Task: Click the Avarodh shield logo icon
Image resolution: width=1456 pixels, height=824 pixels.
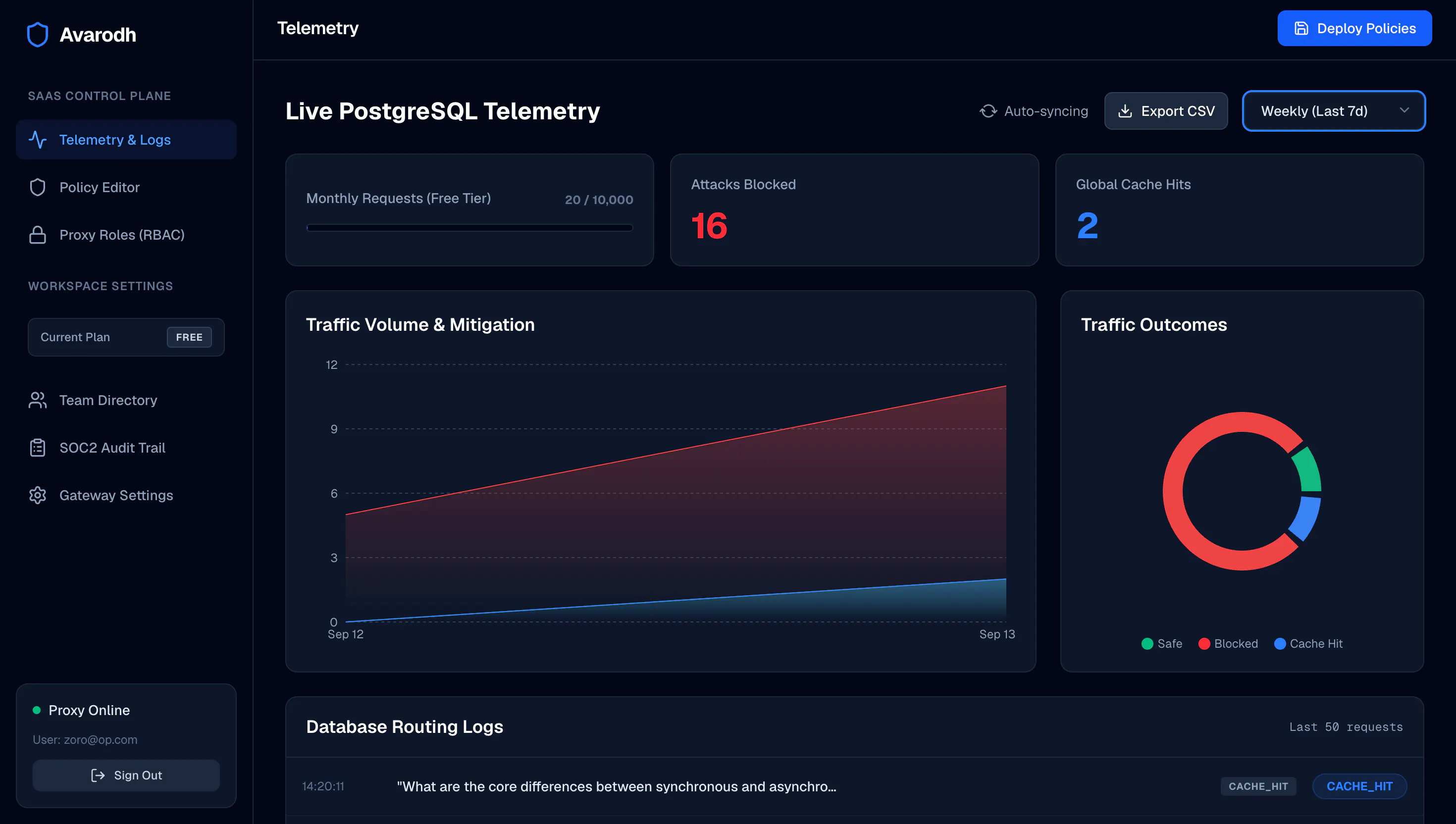Action: 37,35
